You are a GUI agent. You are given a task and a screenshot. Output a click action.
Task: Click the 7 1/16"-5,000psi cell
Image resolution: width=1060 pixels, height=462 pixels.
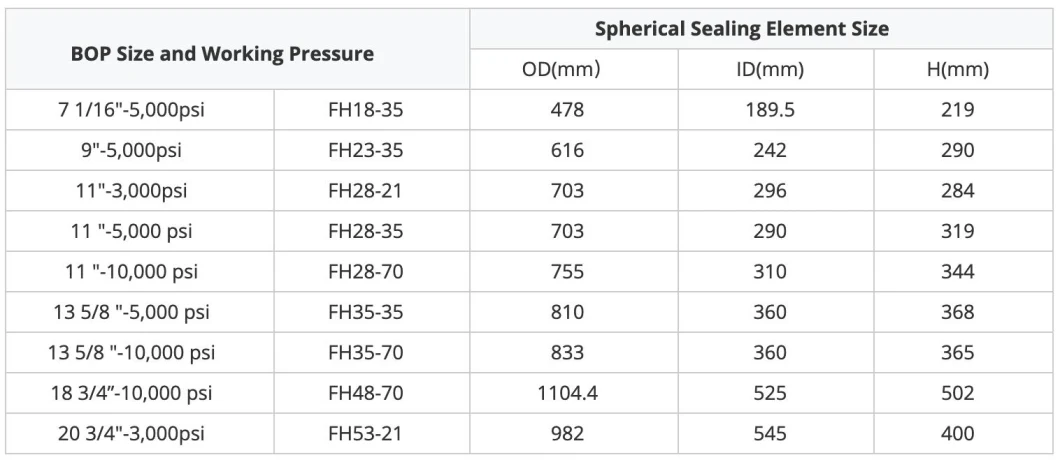click(x=131, y=110)
